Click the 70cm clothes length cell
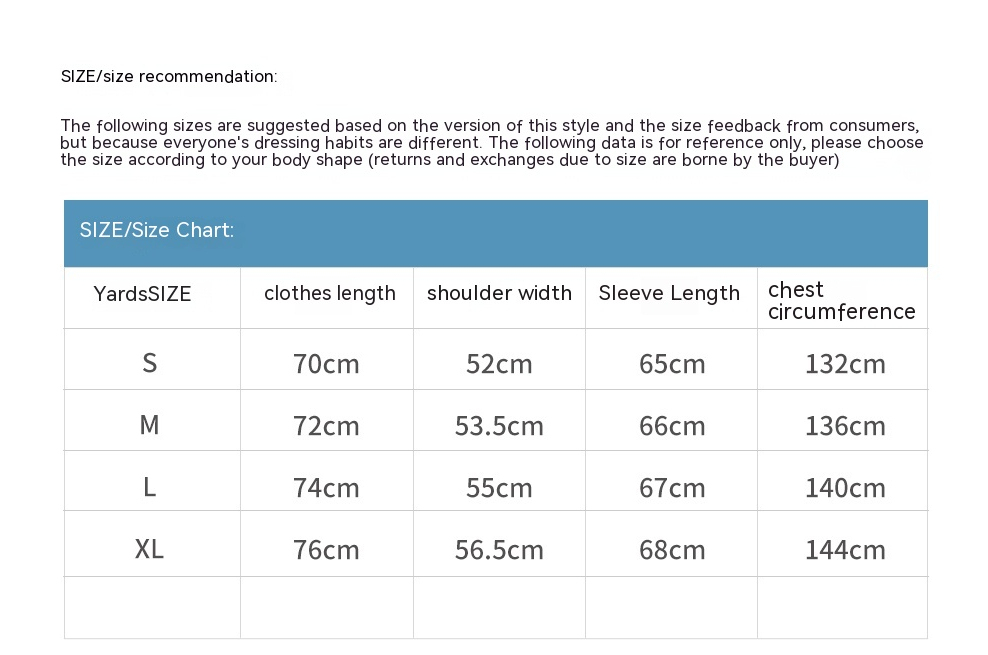The width and height of the screenshot is (988, 655). click(x=326, y=364)
